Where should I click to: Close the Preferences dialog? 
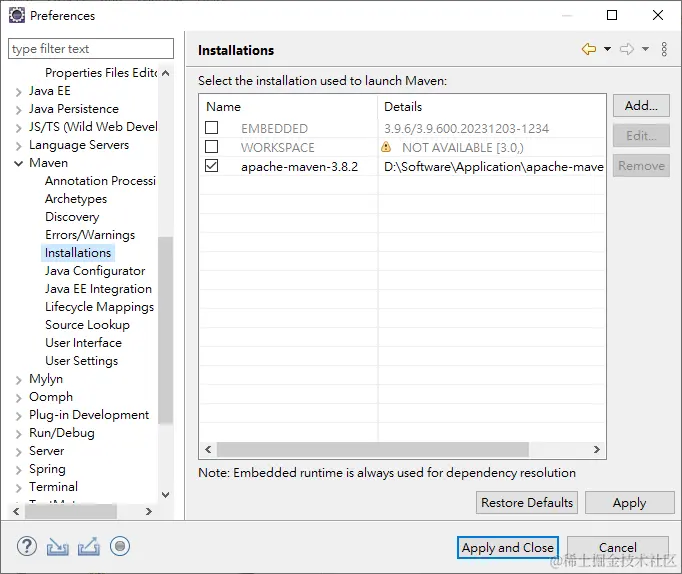tap(658, 15)
